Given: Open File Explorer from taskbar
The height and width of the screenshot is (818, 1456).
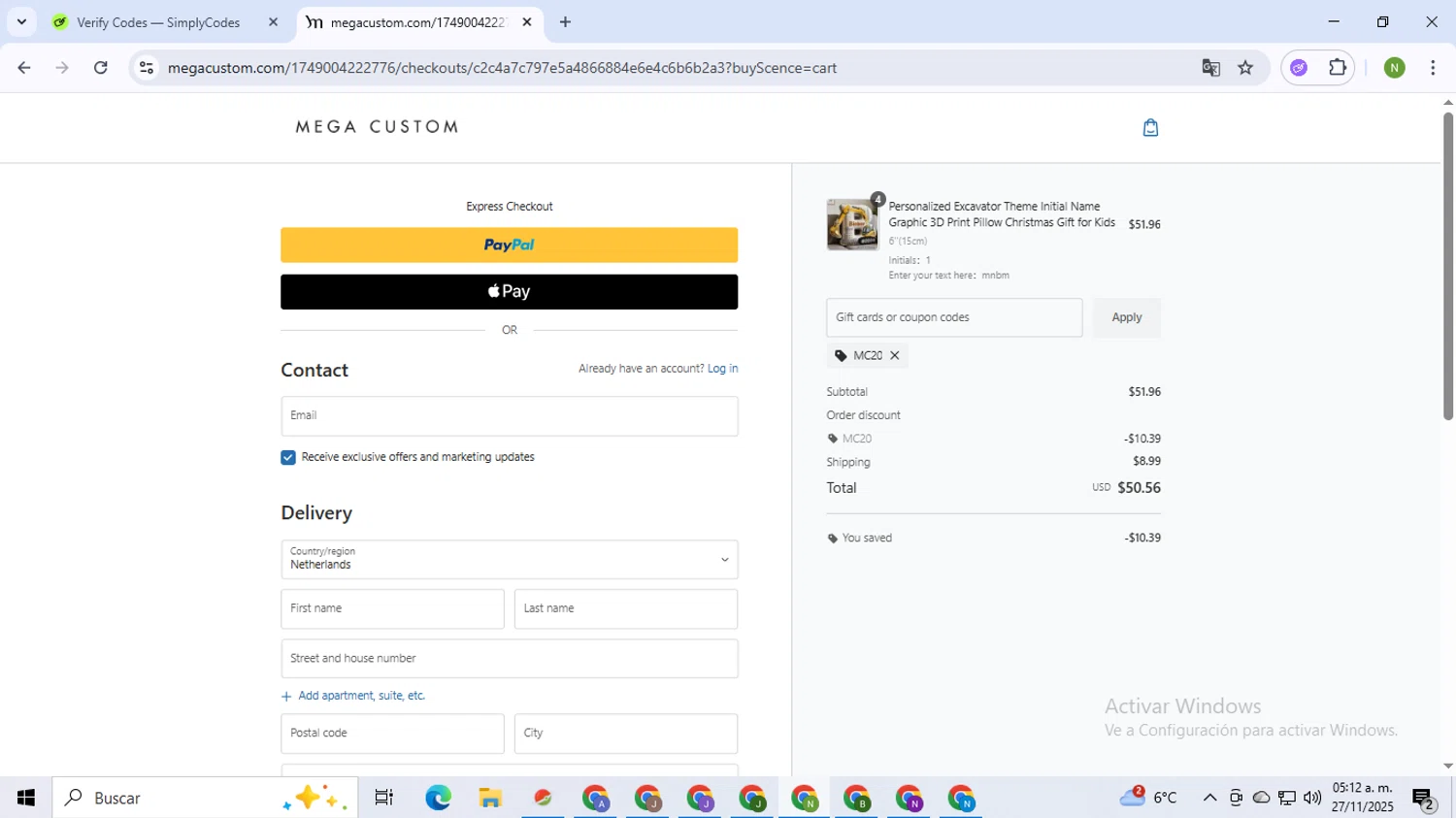Looking at the screenshot, I should point(490,798).
